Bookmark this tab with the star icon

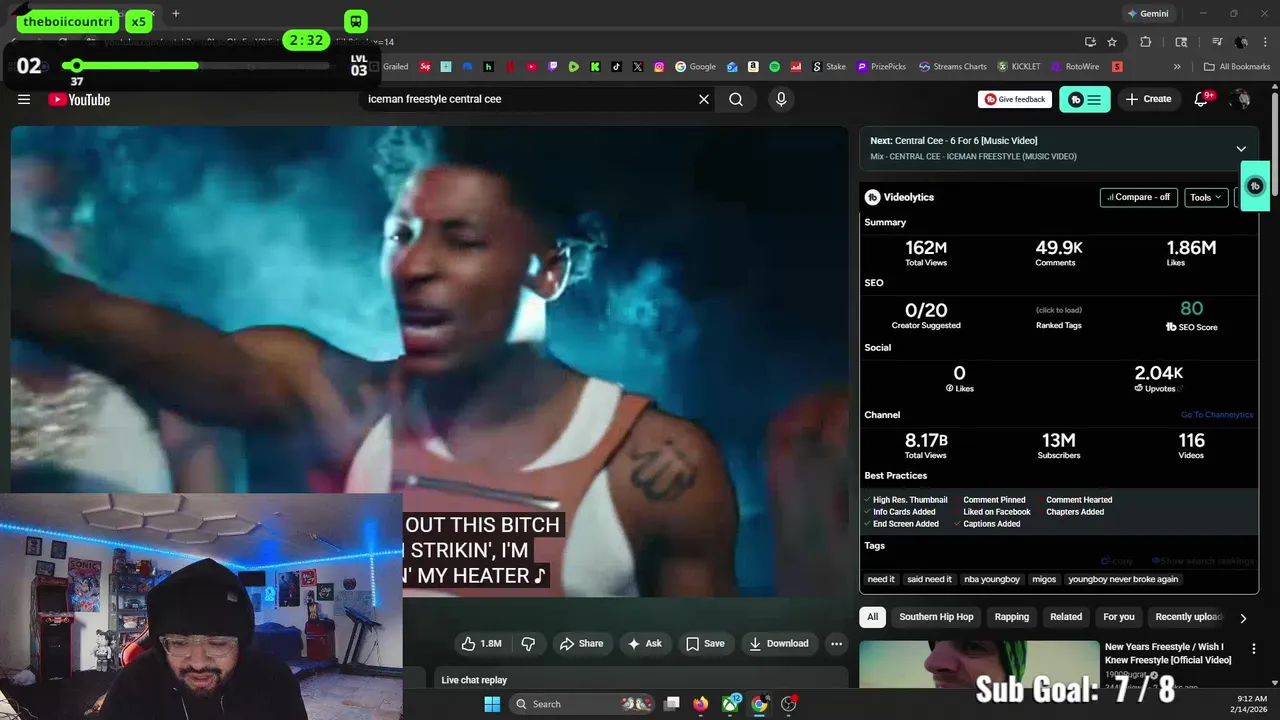pyautogui.click(x=1112, y=42)
